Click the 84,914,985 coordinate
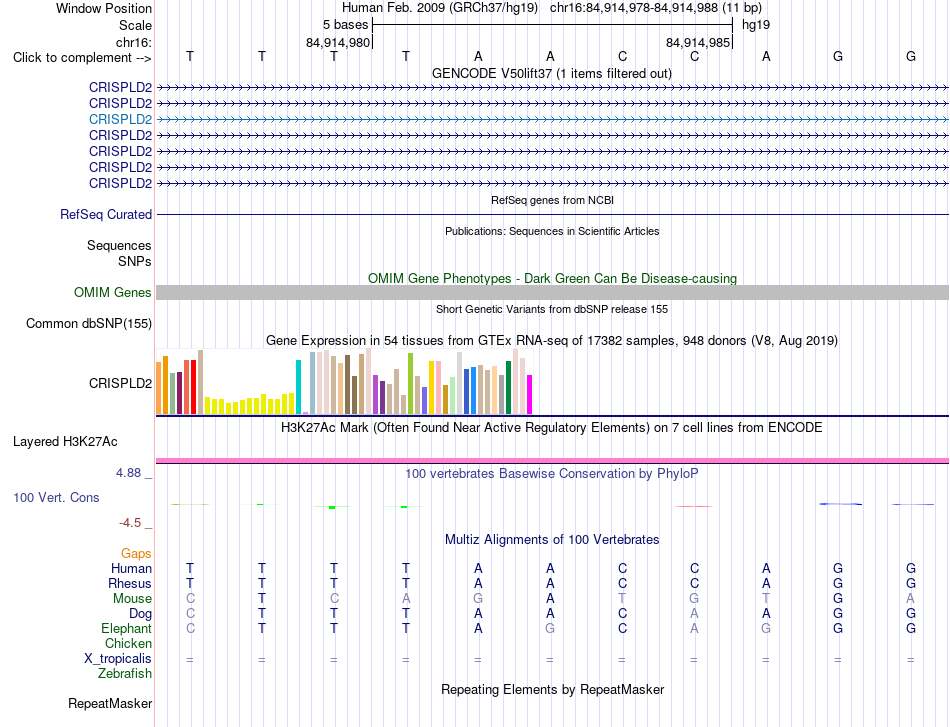 [697, 42]
